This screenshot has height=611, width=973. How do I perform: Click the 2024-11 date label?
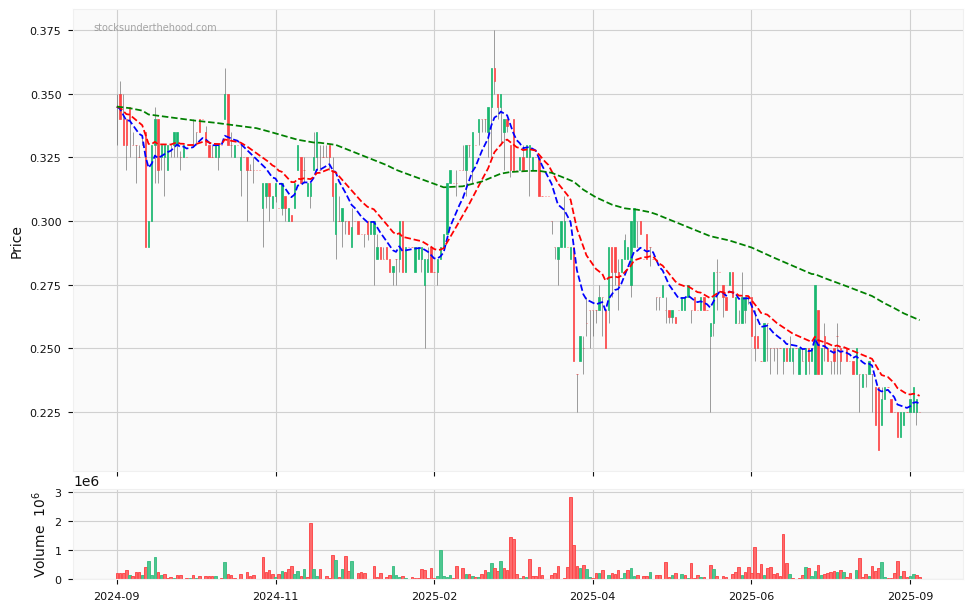tap(276, 597)
